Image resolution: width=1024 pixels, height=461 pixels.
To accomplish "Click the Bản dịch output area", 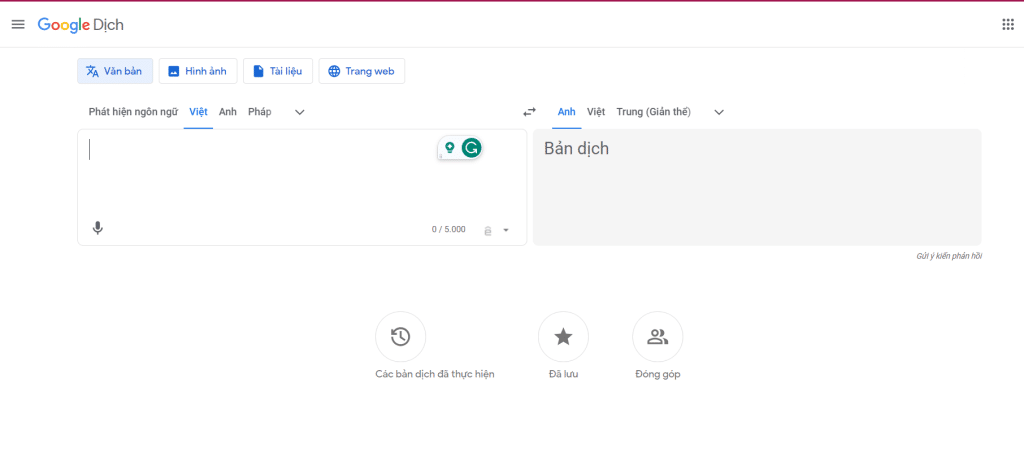I will (757, 187).
